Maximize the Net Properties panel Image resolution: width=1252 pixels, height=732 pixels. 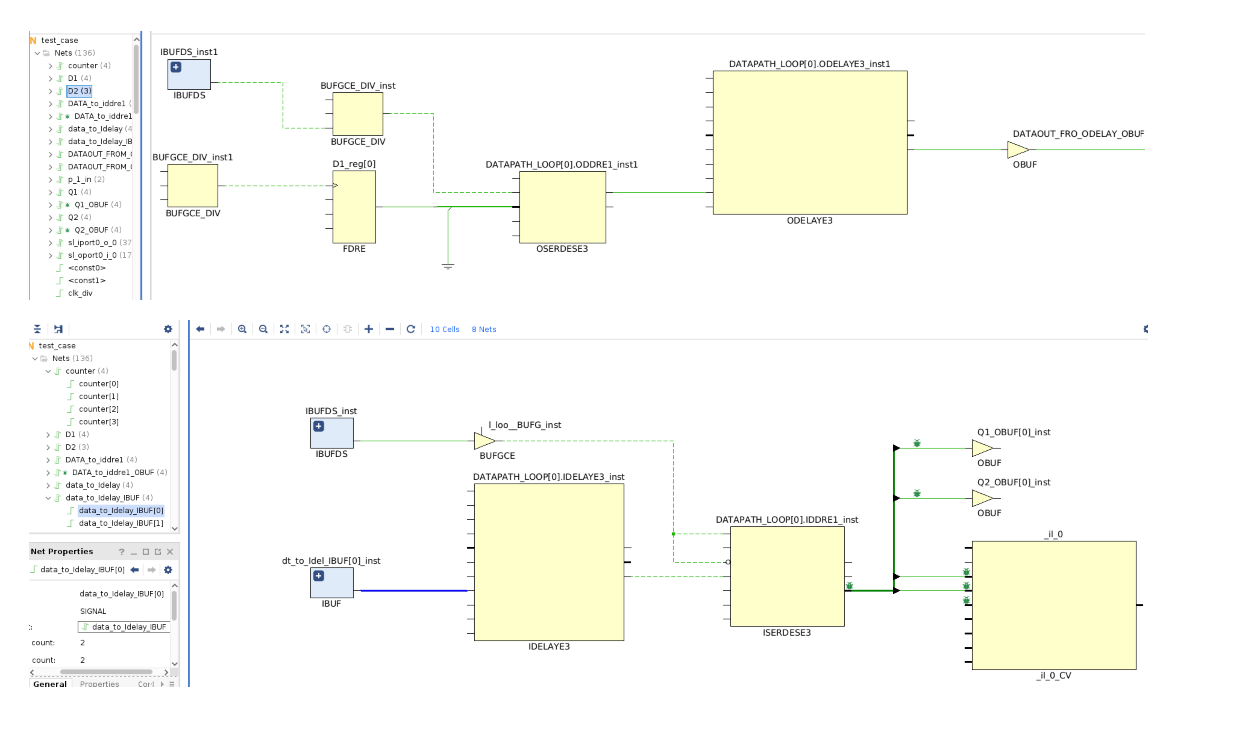point(146,552)
